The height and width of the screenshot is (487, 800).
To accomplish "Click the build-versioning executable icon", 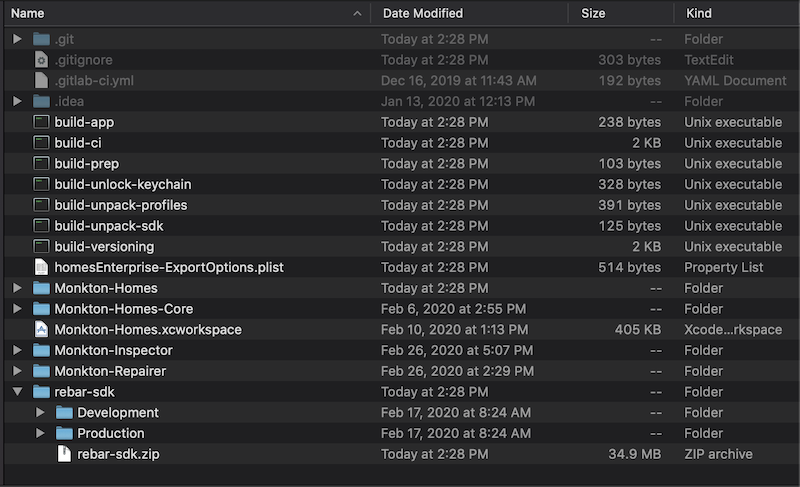I will click(41, 246).
